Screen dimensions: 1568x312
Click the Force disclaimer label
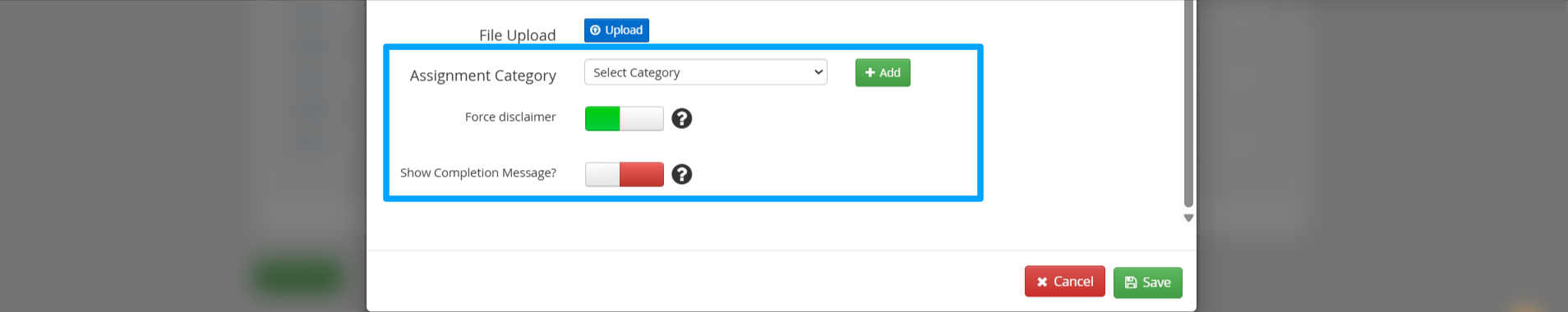(510, 117)
